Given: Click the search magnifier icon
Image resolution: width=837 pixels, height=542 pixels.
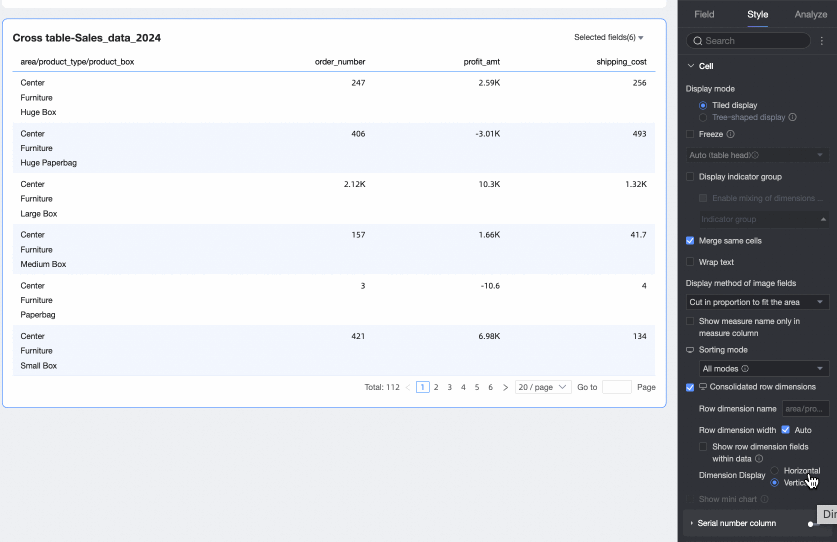Looking at the screenshot, I should click(x=697, y=41).
